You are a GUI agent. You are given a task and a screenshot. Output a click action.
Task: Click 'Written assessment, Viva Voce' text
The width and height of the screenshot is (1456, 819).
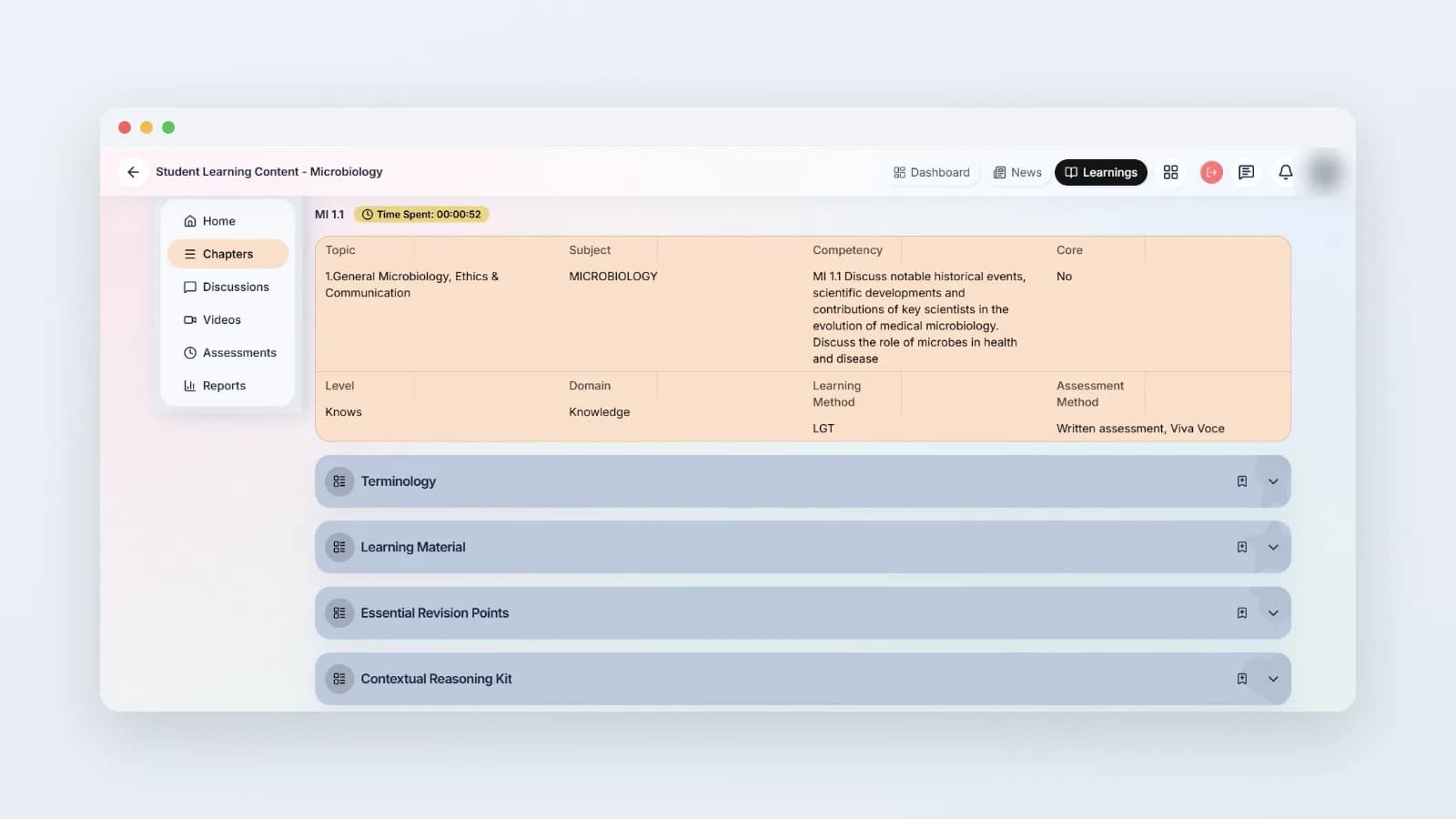[x=1140, y=429]
